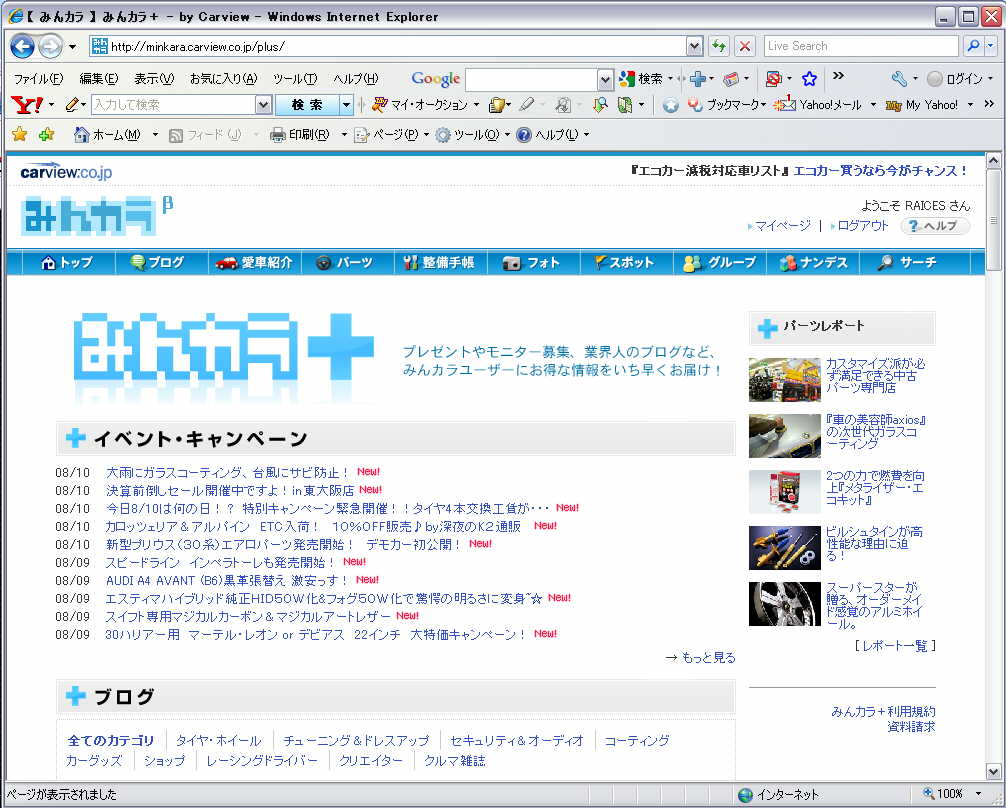
Task: Click the browser Forward arrow button
Action: point(50,46)
